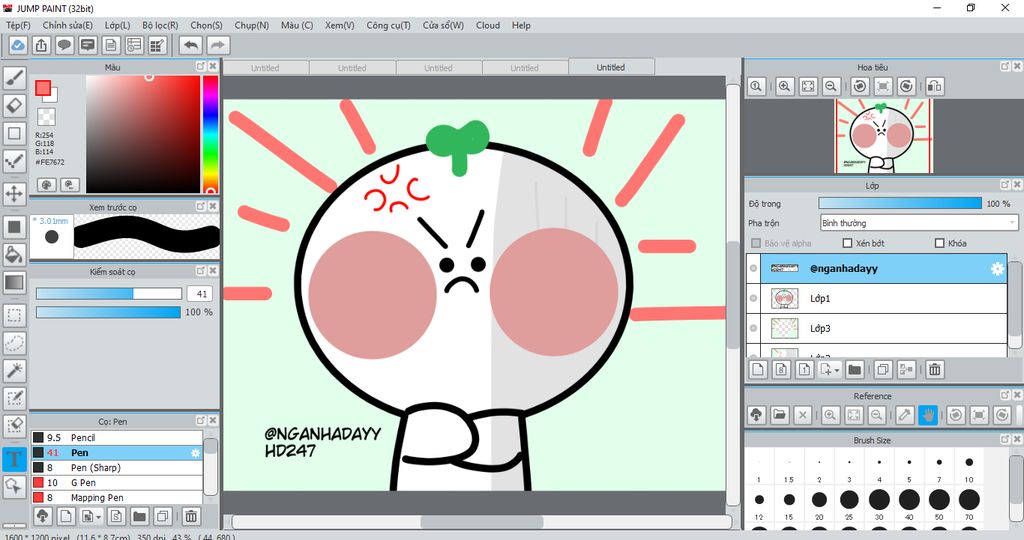Click the foreground red color swatch
Image resolution: width=1024 pixels, height=540 pixels.
pyautogui.click(x=43, y=88)
